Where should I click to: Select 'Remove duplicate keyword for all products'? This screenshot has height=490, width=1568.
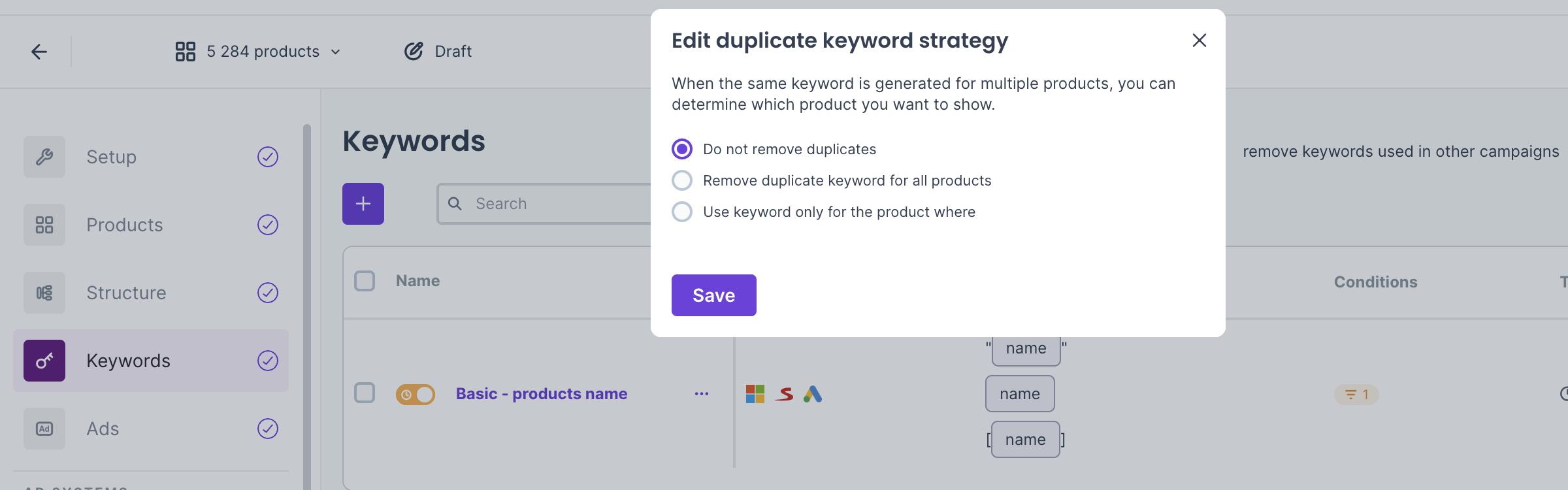[x=682, y=180]
